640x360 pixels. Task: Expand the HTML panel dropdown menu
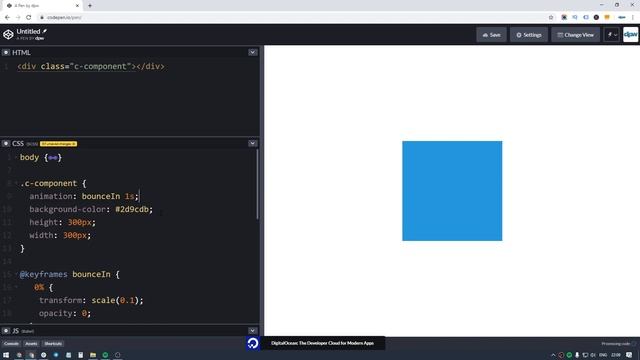click(x=253, y=52)
